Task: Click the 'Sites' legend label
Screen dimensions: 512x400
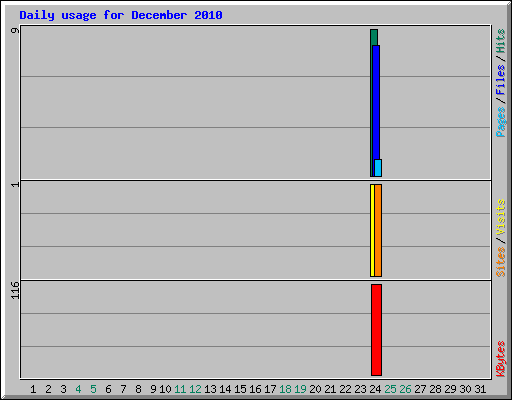Action: (500, 262)
